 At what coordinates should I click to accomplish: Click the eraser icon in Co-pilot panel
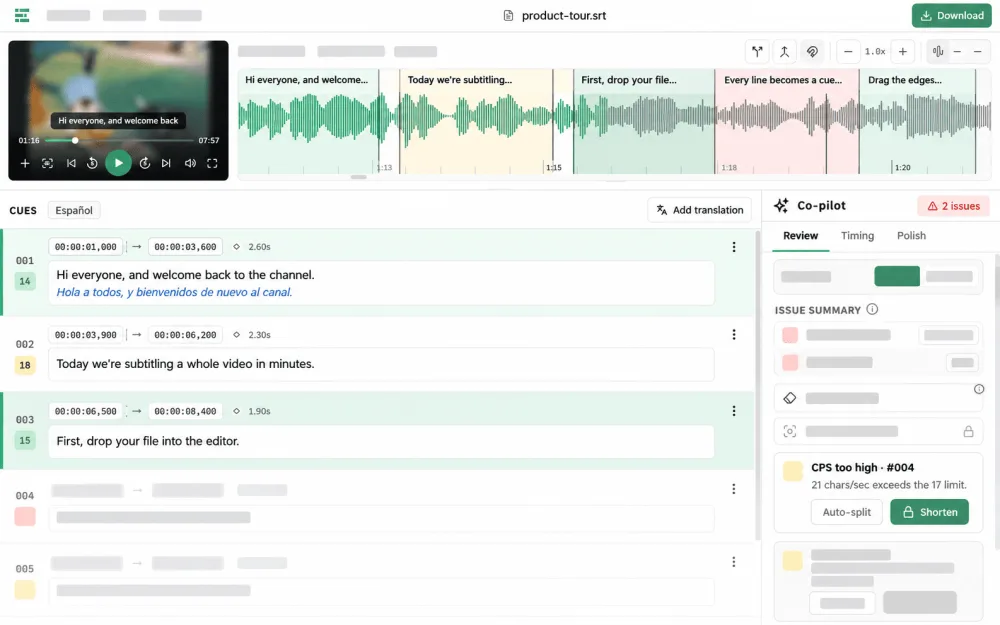pos(790,398)
